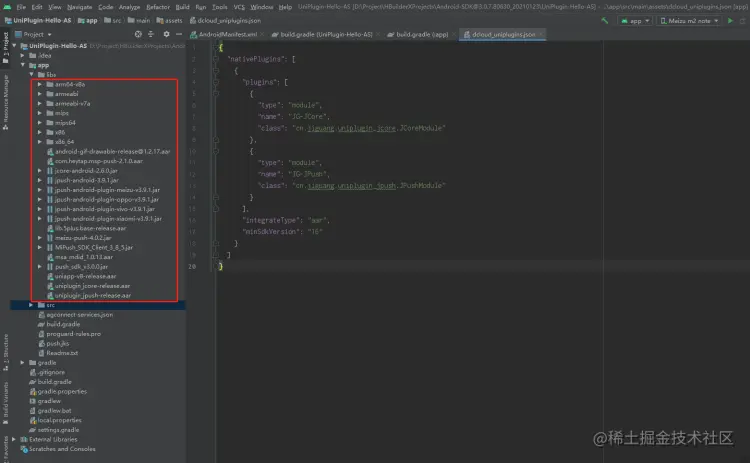Image resolution: width=750 pixels, height=463 pixels.
Task: Select the Readme.txt file
Action: click(62, 353)
